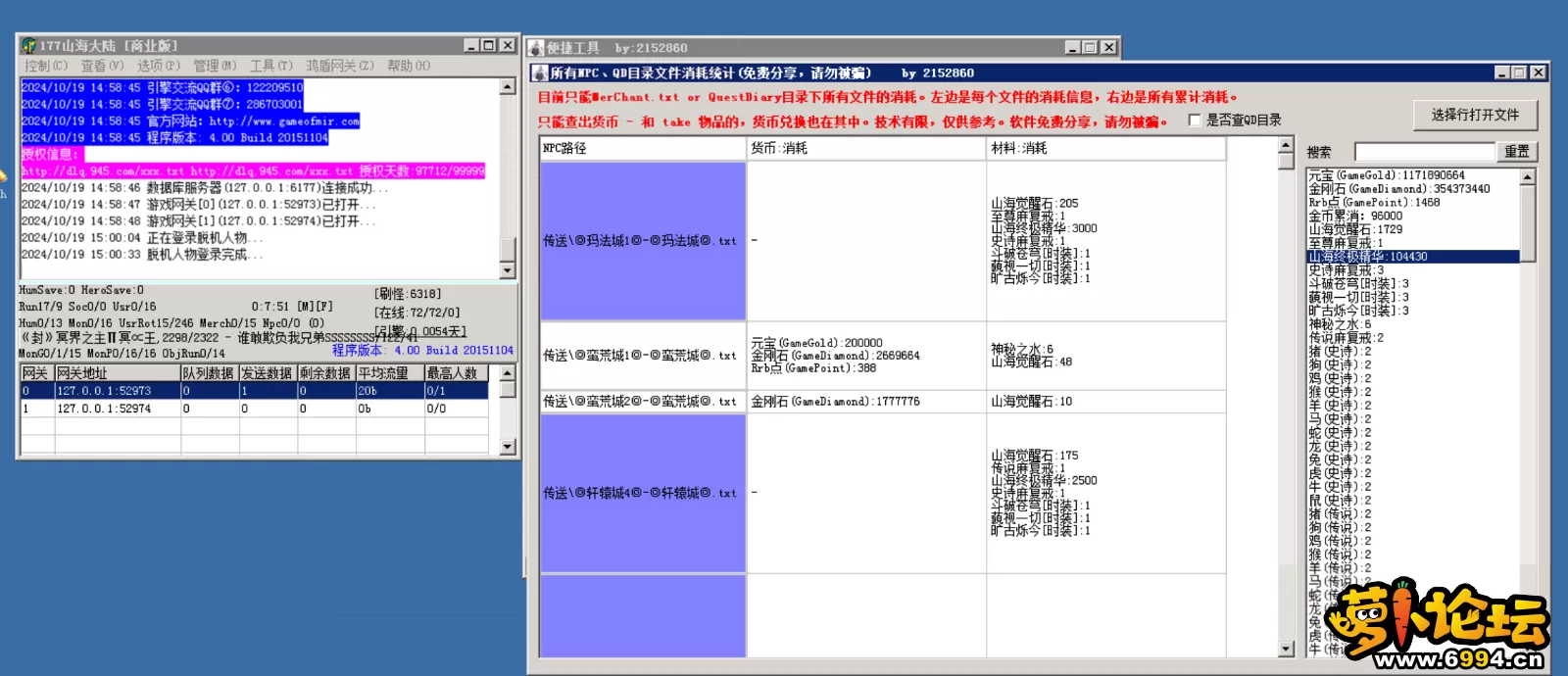Click the 程序版本 4.00 Build 20151104 status text
Image resolution: width=1568 pixels, height=676 pixels.
(422, 351)
